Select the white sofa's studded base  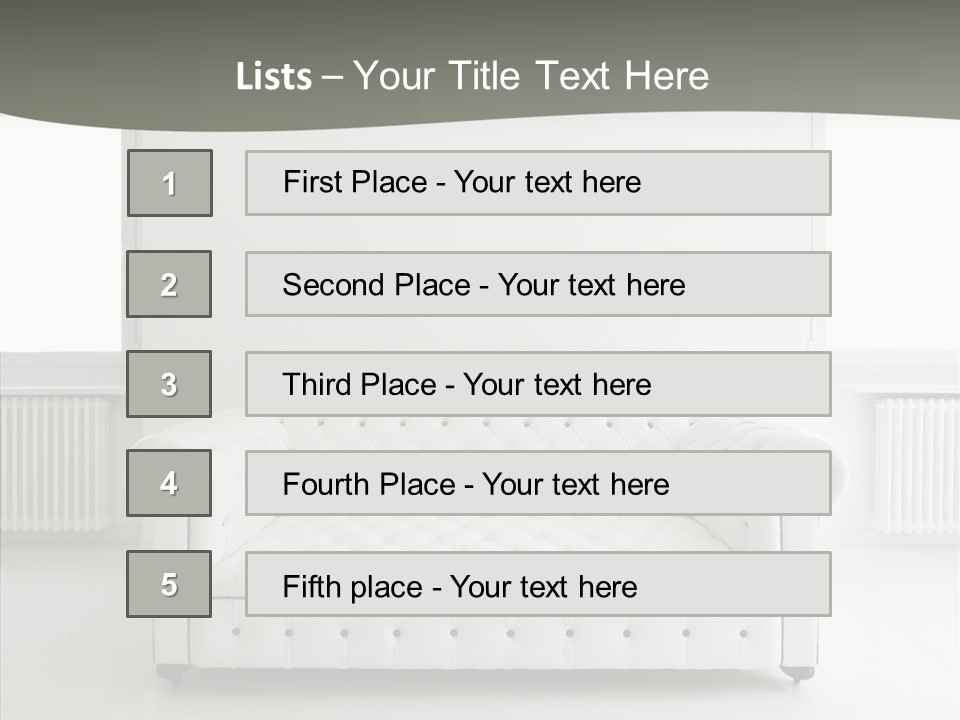click(480, 640)
